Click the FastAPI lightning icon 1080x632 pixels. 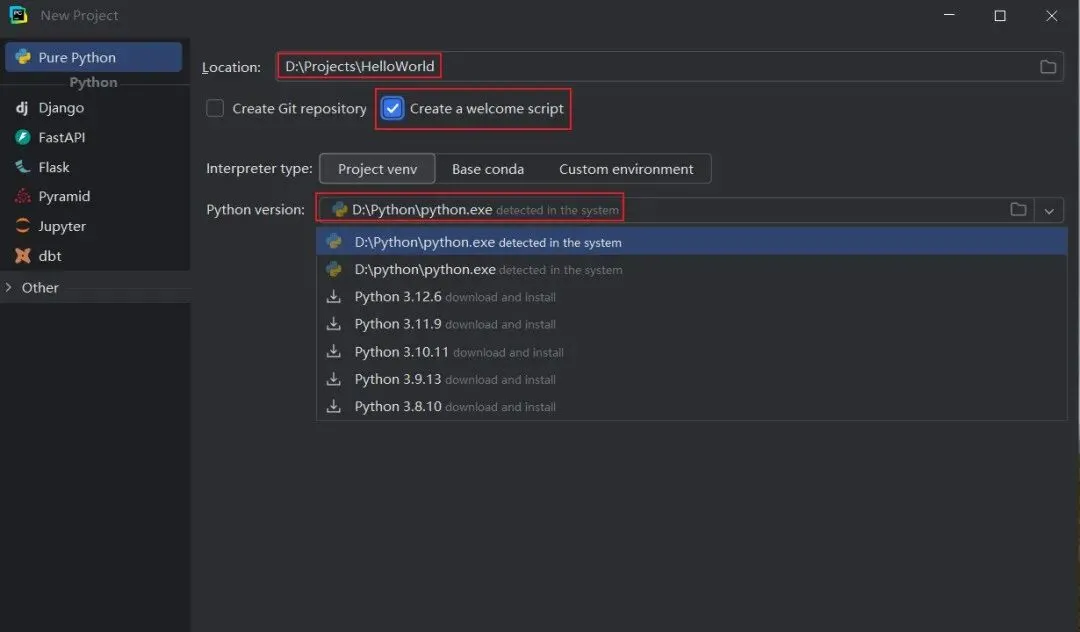23,137
